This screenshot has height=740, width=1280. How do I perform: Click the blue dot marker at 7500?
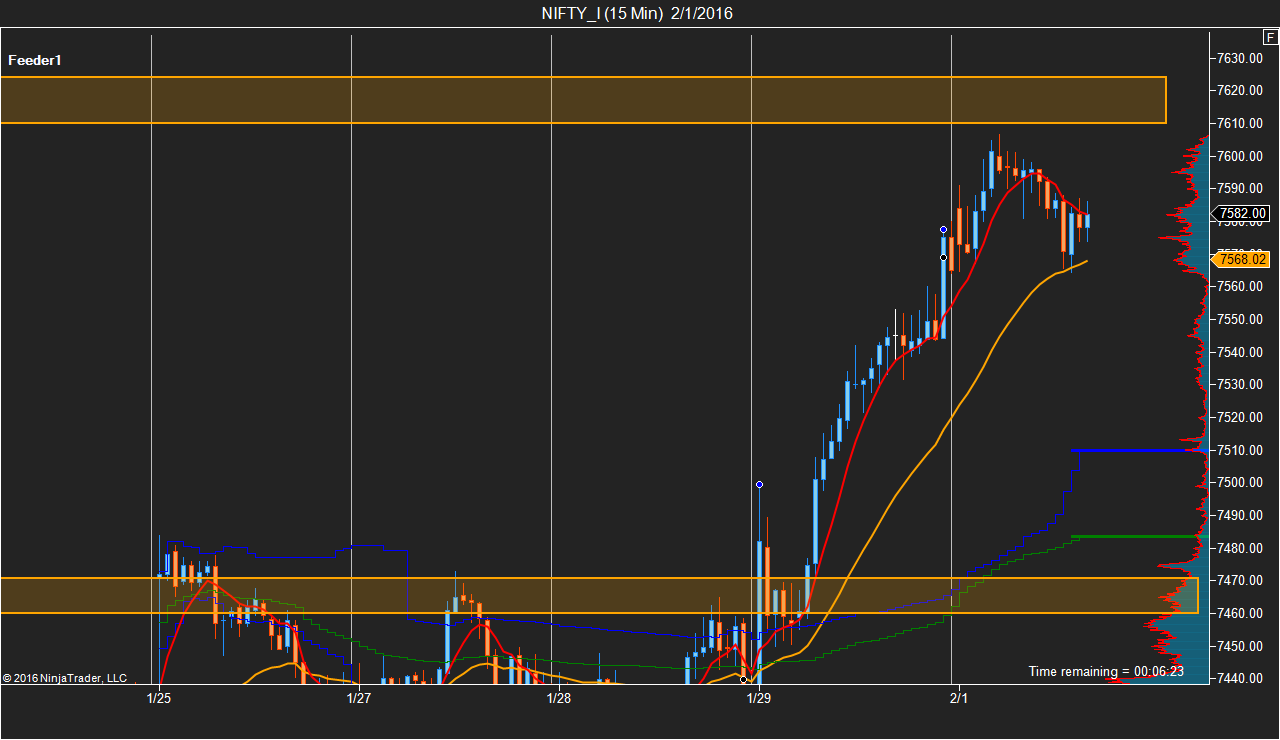759,485
